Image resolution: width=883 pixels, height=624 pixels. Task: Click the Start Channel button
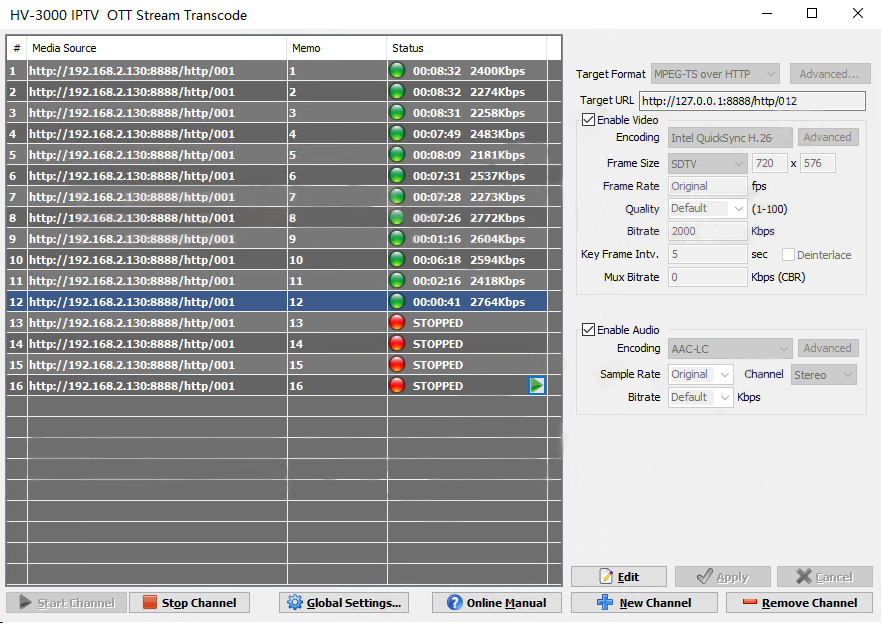[x=66, y=603]
